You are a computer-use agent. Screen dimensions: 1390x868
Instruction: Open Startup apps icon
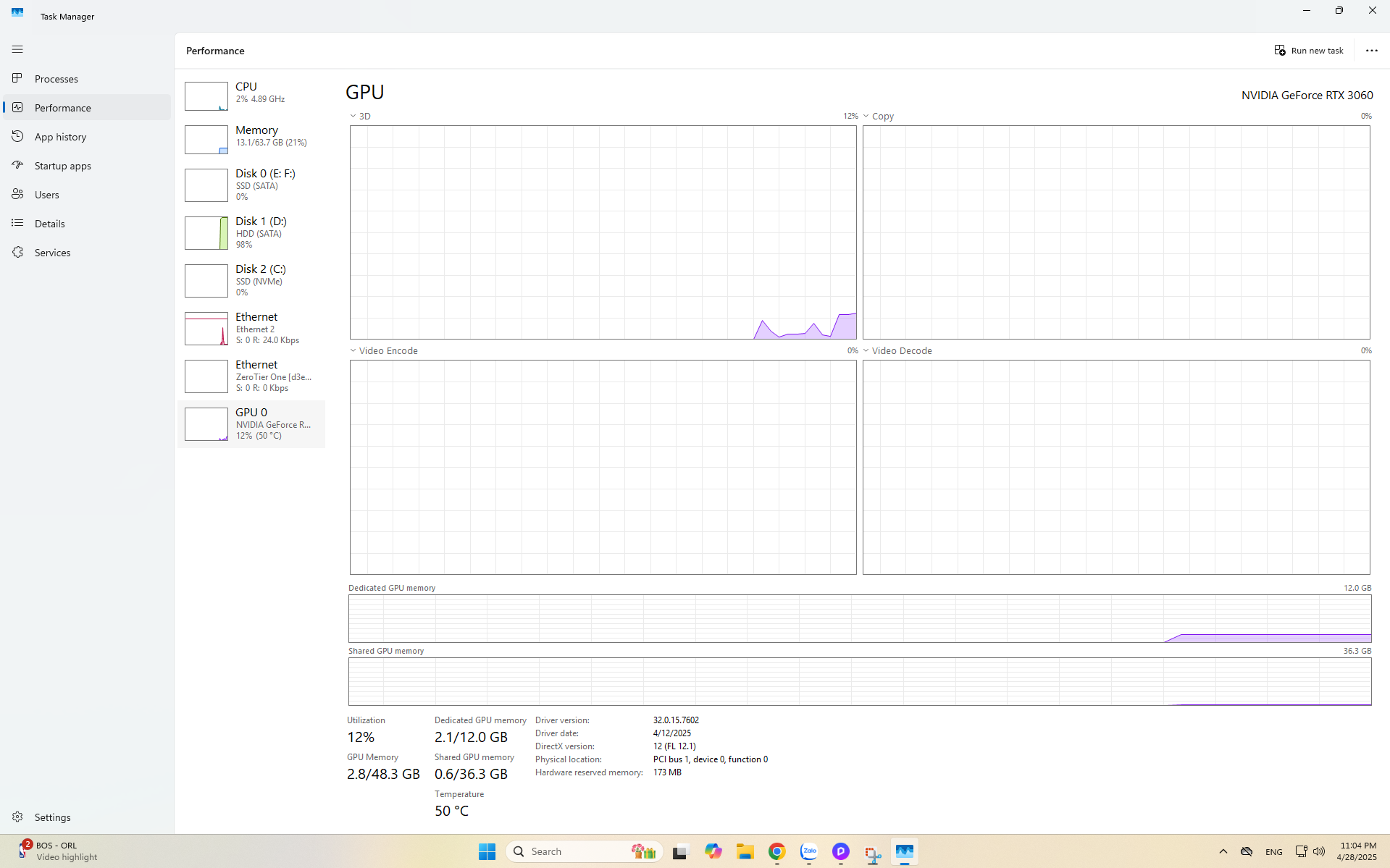pos(17,165)
